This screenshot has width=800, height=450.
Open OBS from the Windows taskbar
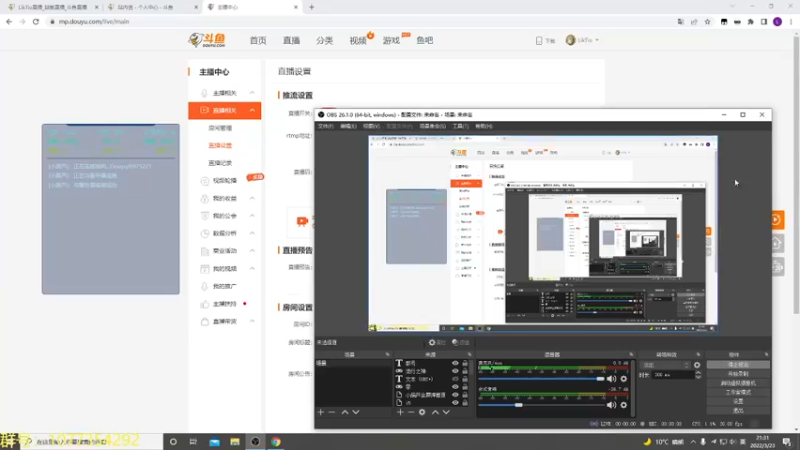pos(255,442)
